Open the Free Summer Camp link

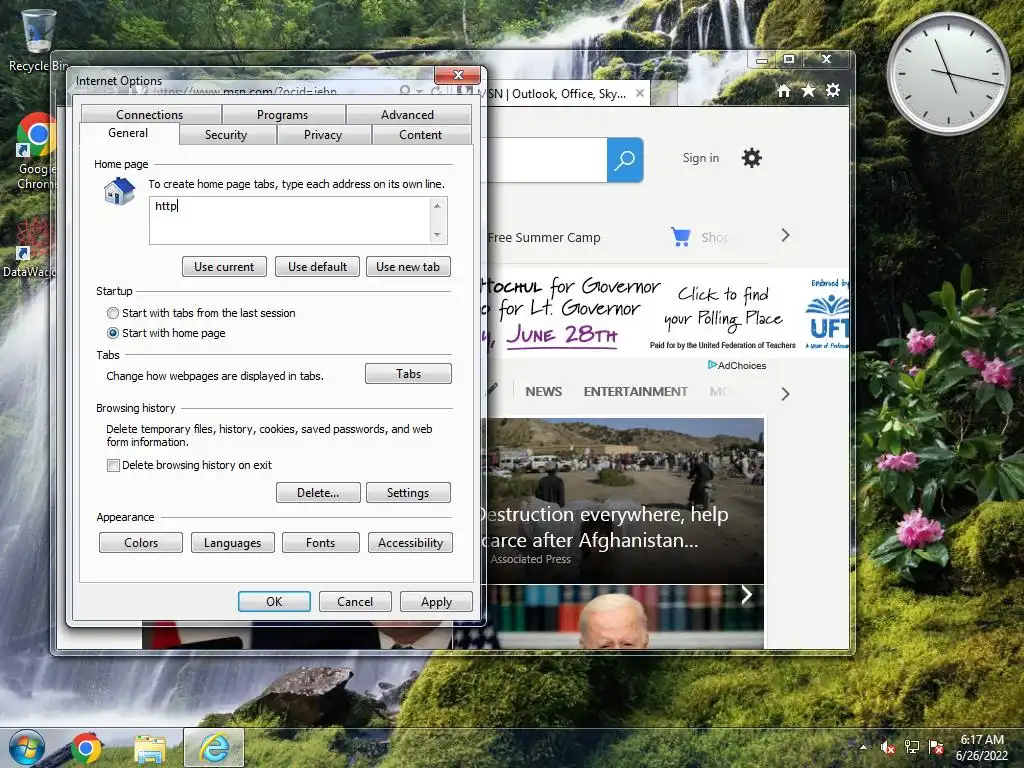pyautogui.click(x=544, y=238)
